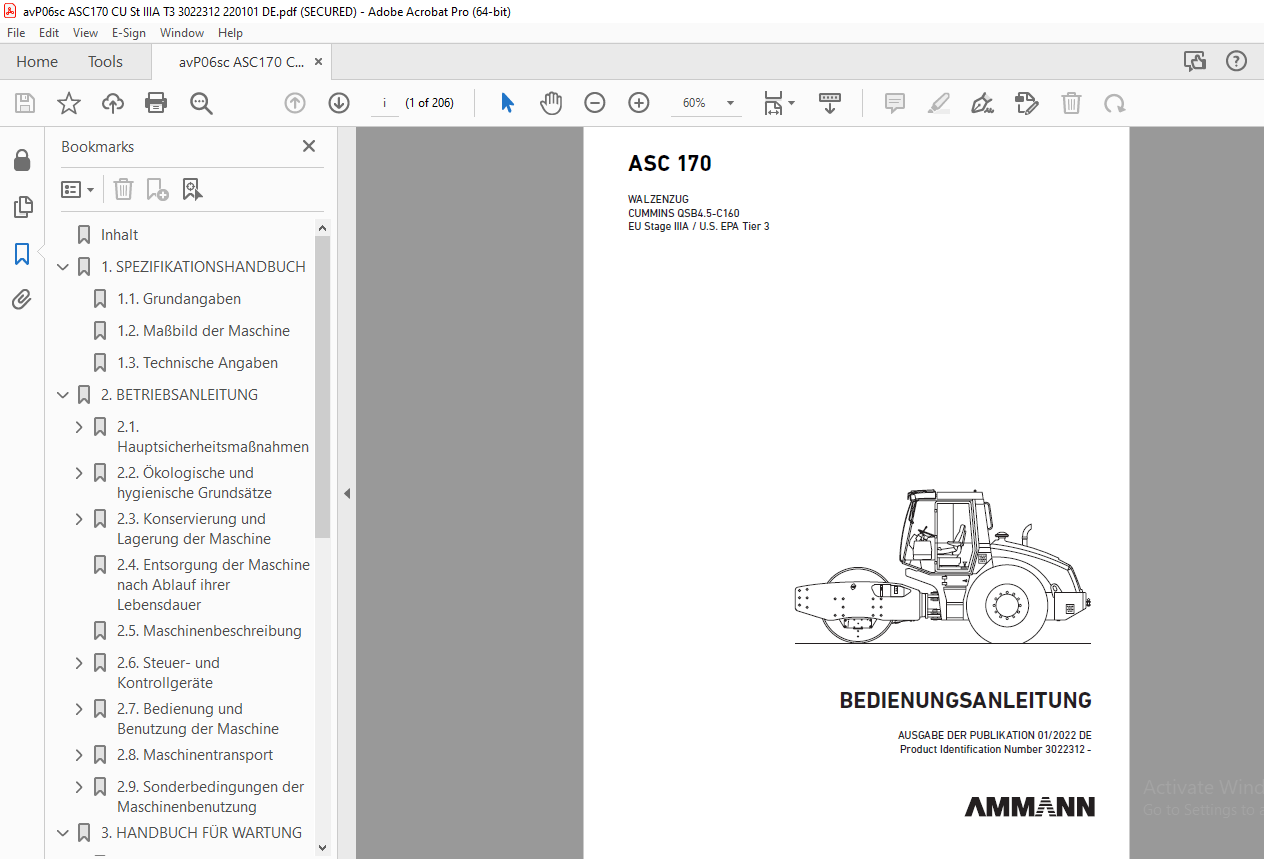The height and width of the screenshot is (859, 1264).
Task: Click the star bookmark icon in toolbar
Action: (68, 103)
